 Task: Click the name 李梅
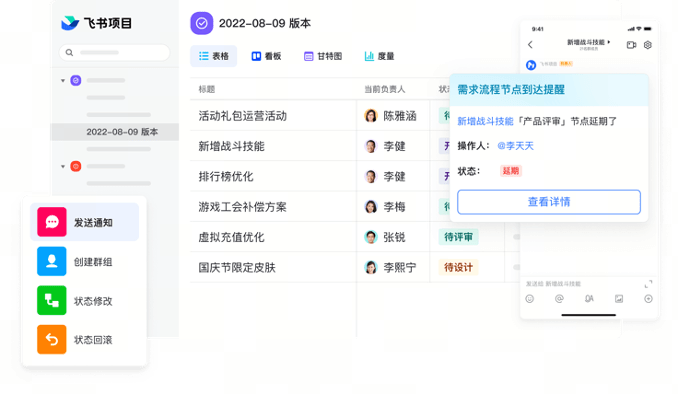(x=394, y=207)
